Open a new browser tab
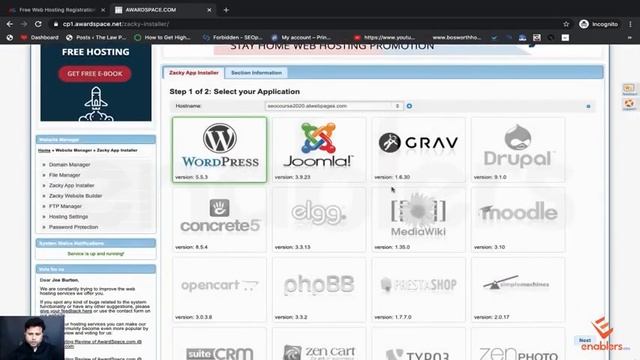Image resolution: width=640 pixels, height=360 pixels. (x=226, y=10)
